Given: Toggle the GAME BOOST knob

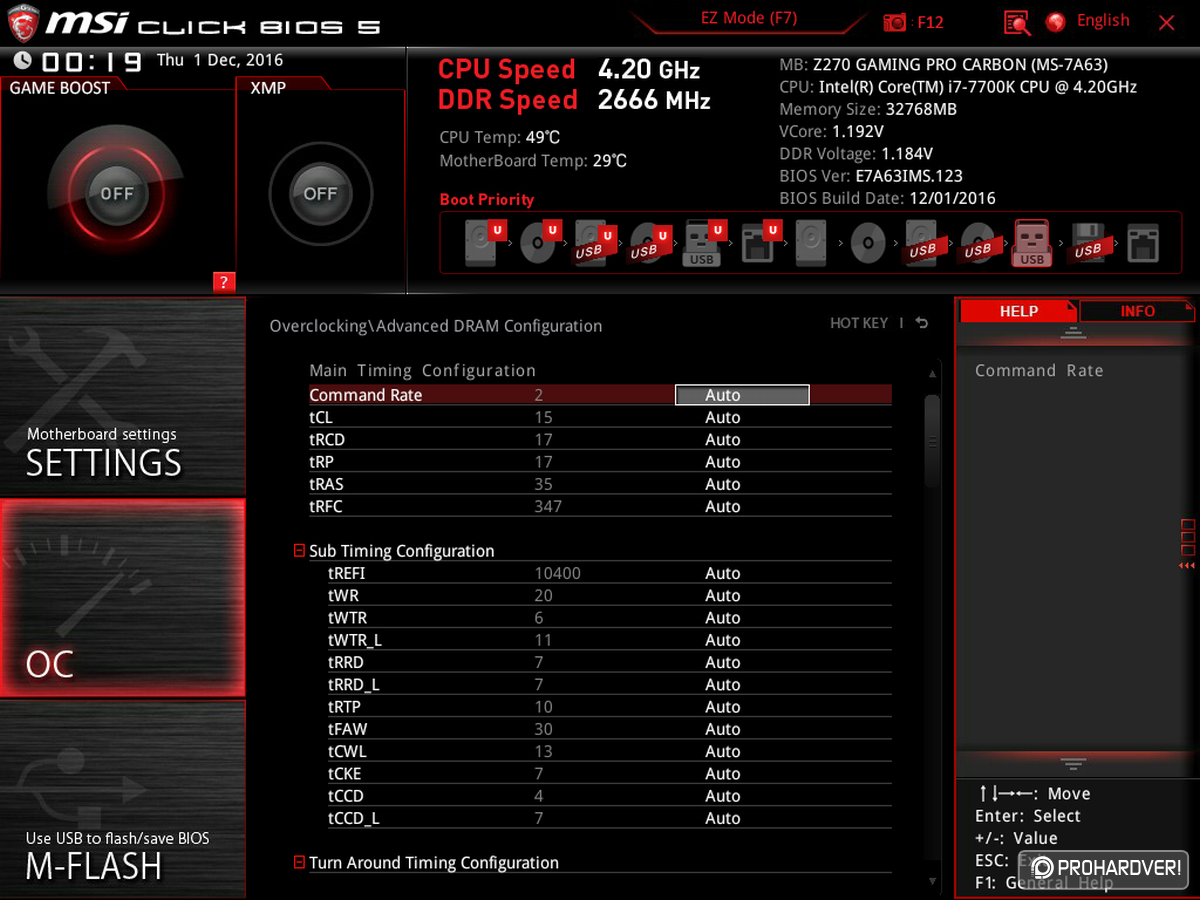Looking at the screenshot, I should 117,193.
